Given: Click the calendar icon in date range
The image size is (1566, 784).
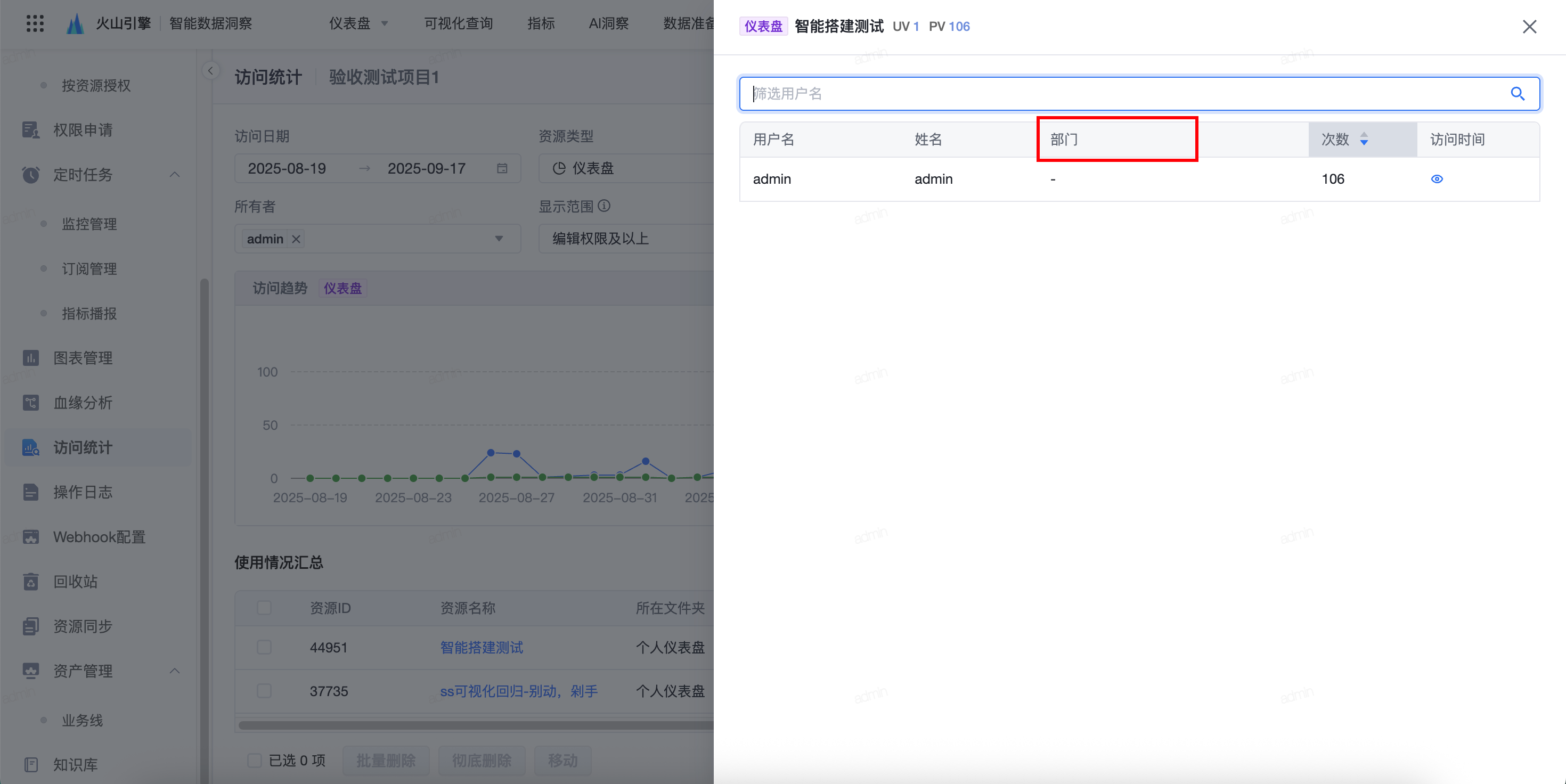Looking at the screenshot, I should 502,168.
